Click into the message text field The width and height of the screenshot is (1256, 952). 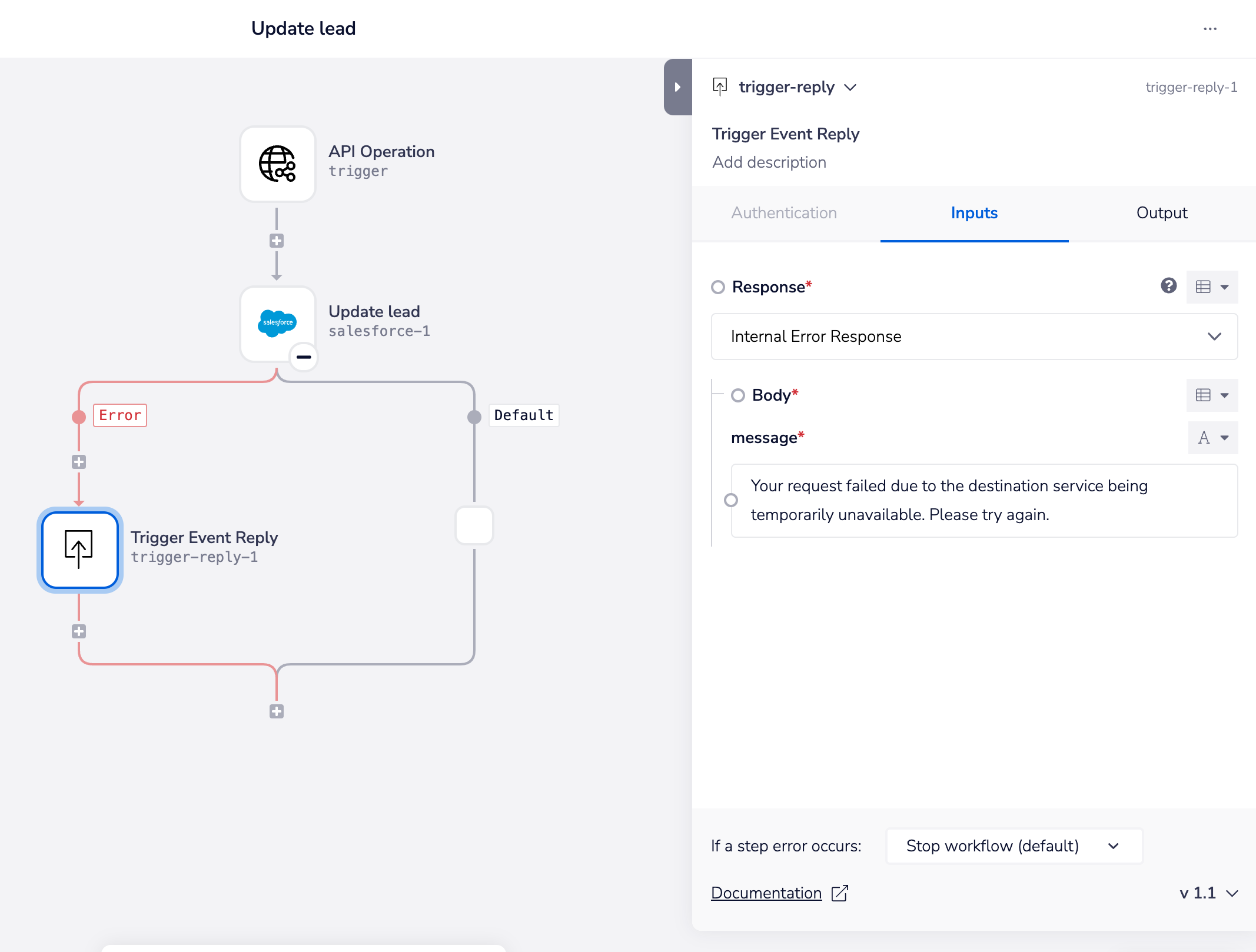[x=983, y=500]
